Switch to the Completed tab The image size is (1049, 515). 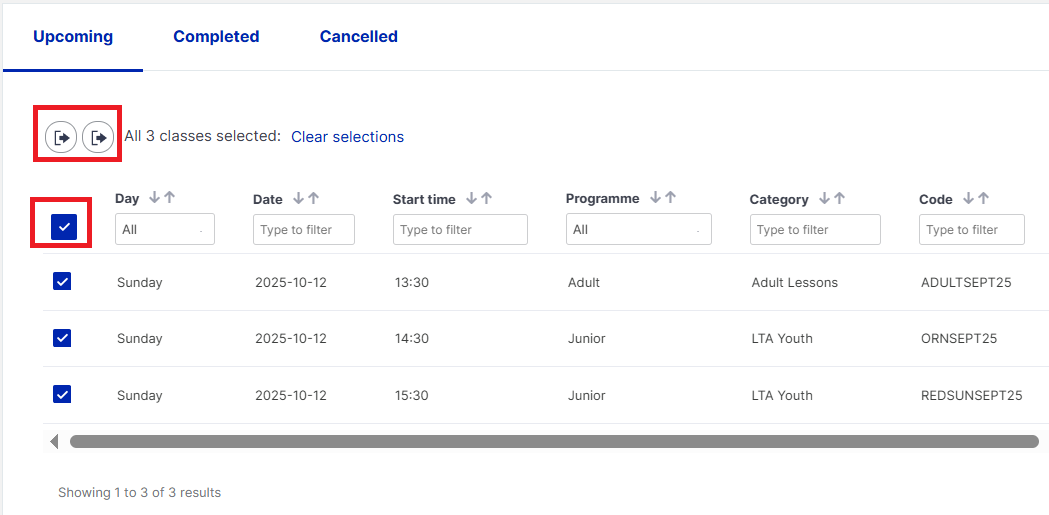[x=216, y=36]
